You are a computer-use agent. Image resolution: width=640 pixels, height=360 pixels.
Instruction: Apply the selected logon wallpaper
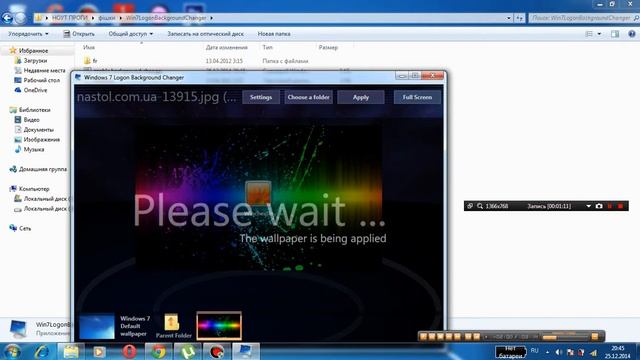coord(361,97)
